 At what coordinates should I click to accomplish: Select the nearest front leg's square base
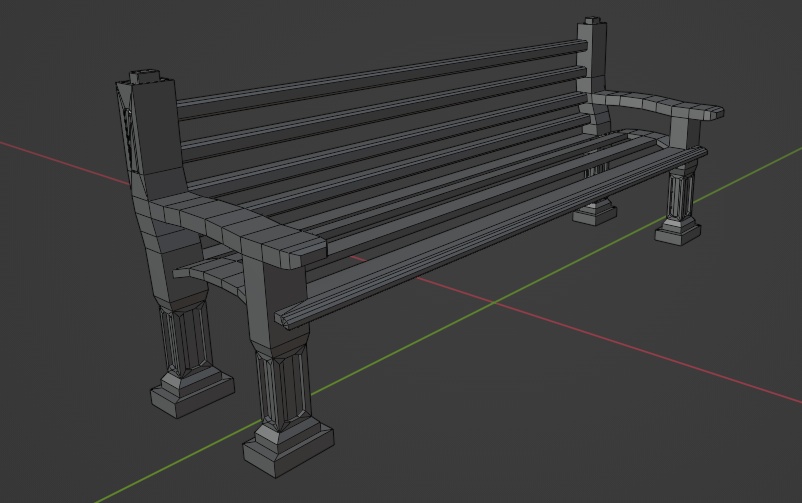[x=288, y=445]
